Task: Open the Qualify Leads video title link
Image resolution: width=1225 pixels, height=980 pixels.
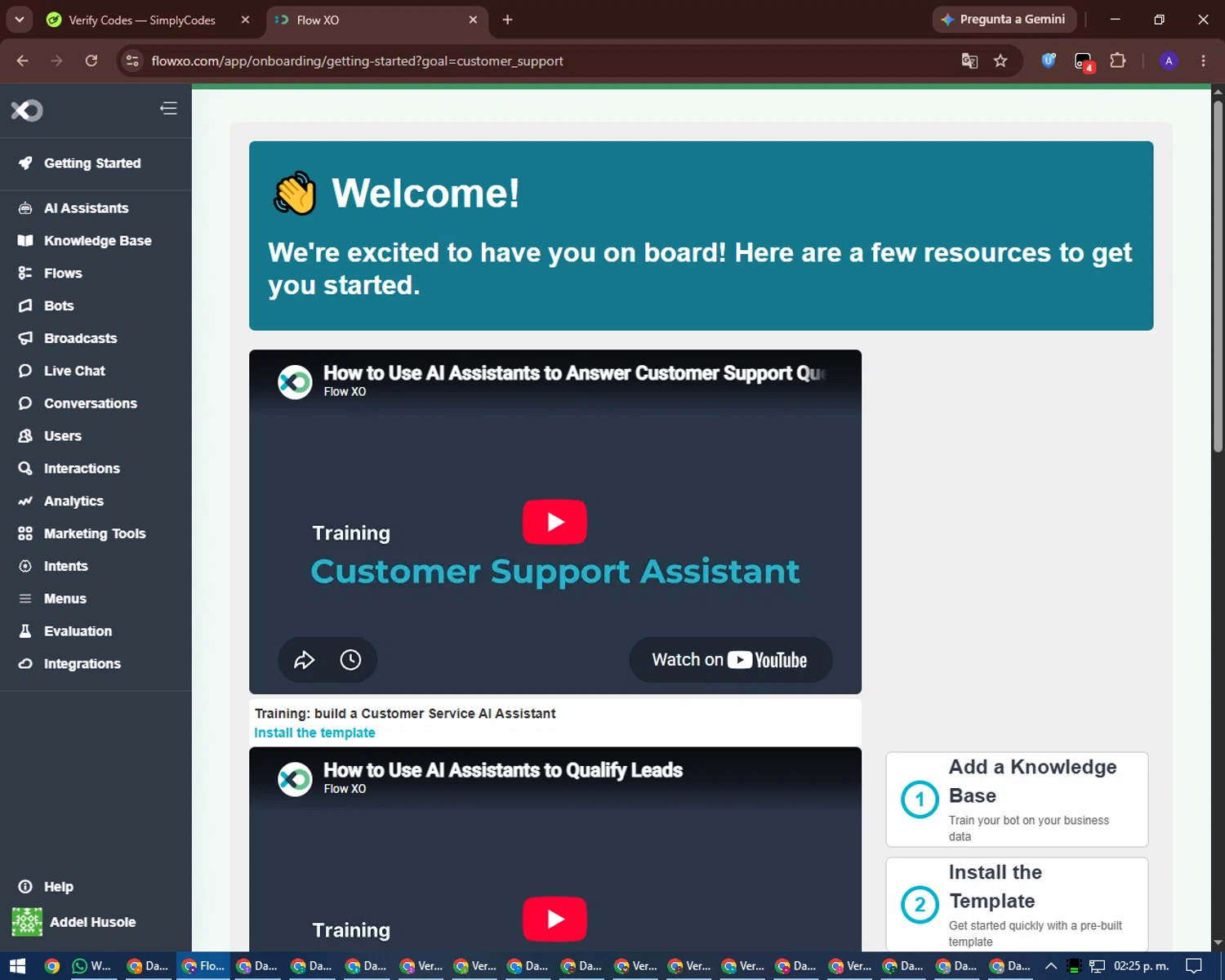Action: pos(503,770)
